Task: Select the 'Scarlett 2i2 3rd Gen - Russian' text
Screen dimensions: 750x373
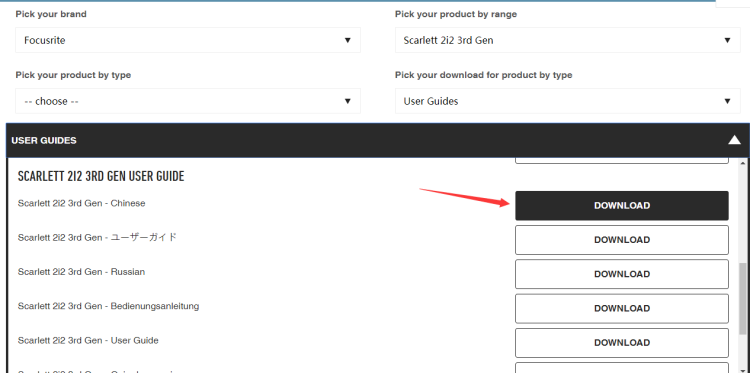Action: [81, 272]
